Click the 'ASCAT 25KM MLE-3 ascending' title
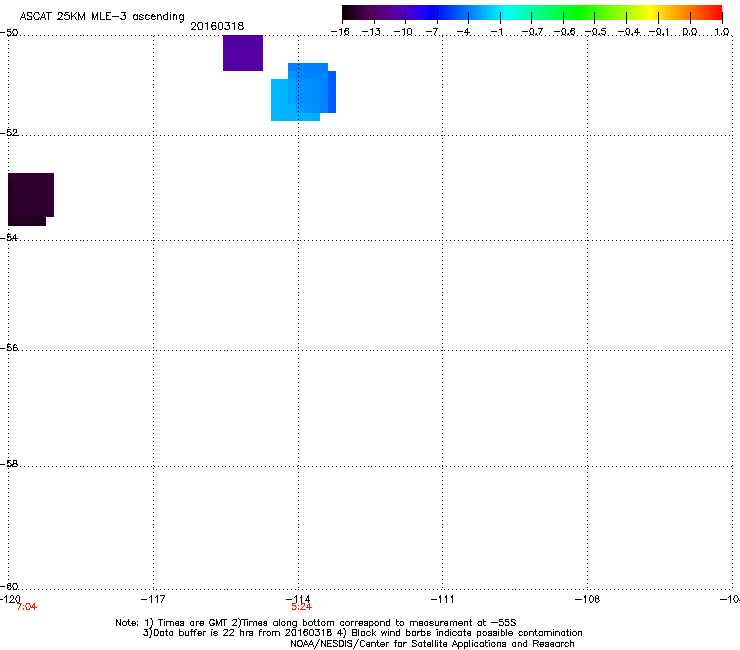 click(x=102, y=17)
